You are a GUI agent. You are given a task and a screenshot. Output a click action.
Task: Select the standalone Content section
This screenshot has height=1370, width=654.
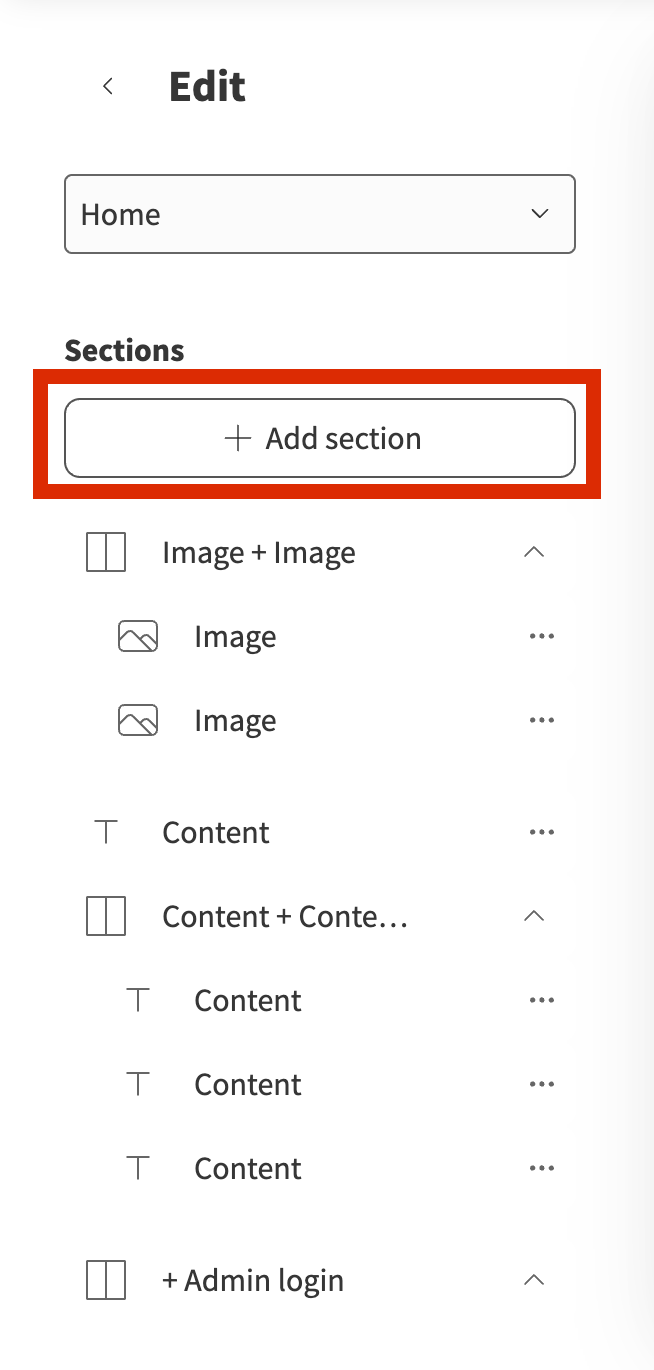coord(216,833)
